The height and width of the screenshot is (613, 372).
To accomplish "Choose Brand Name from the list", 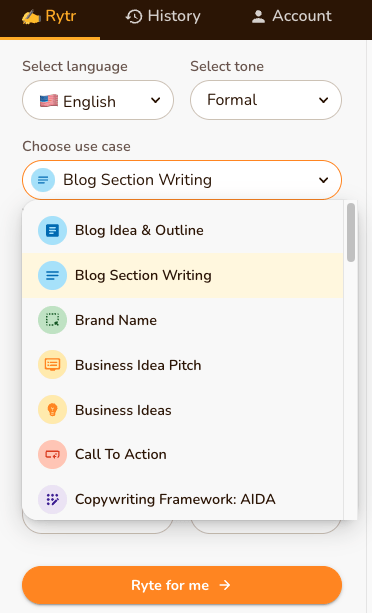I will pyautogui.click(x=182, y=320).
